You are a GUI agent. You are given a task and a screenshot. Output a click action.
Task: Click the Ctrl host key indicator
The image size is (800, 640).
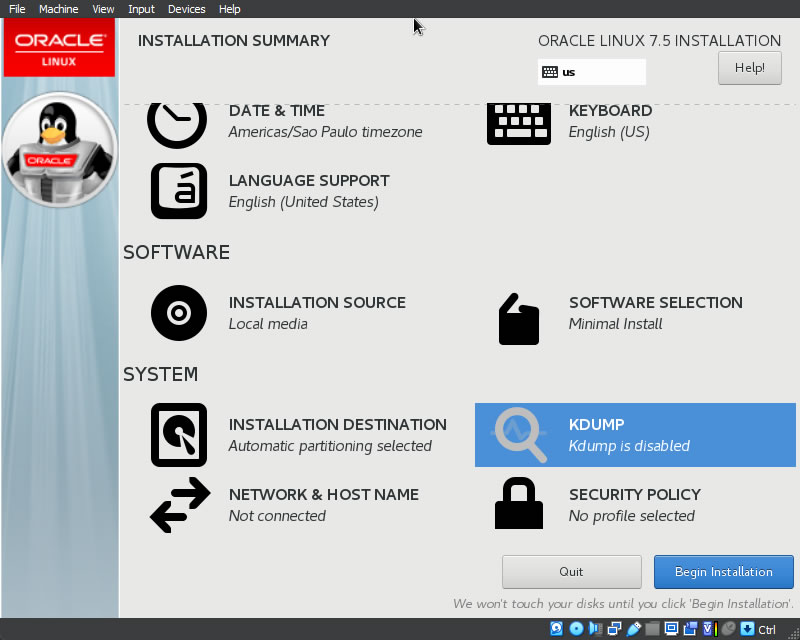(x=767, y=629)
